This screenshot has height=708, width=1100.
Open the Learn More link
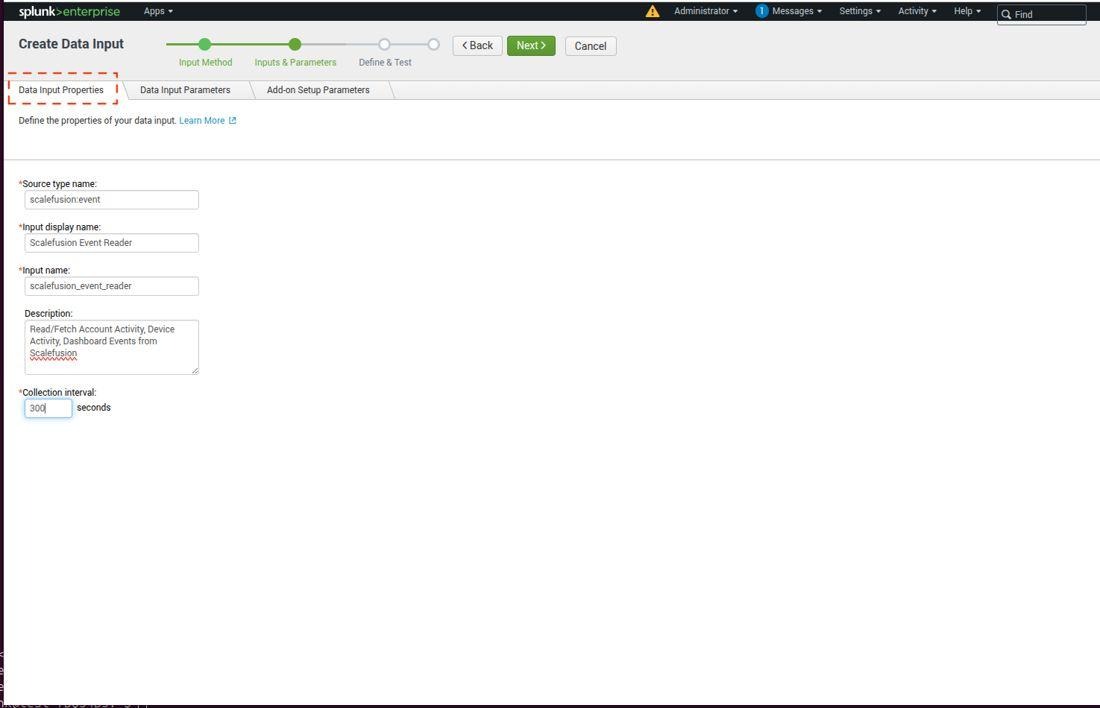pyautogui.click(x=202, y=121)
